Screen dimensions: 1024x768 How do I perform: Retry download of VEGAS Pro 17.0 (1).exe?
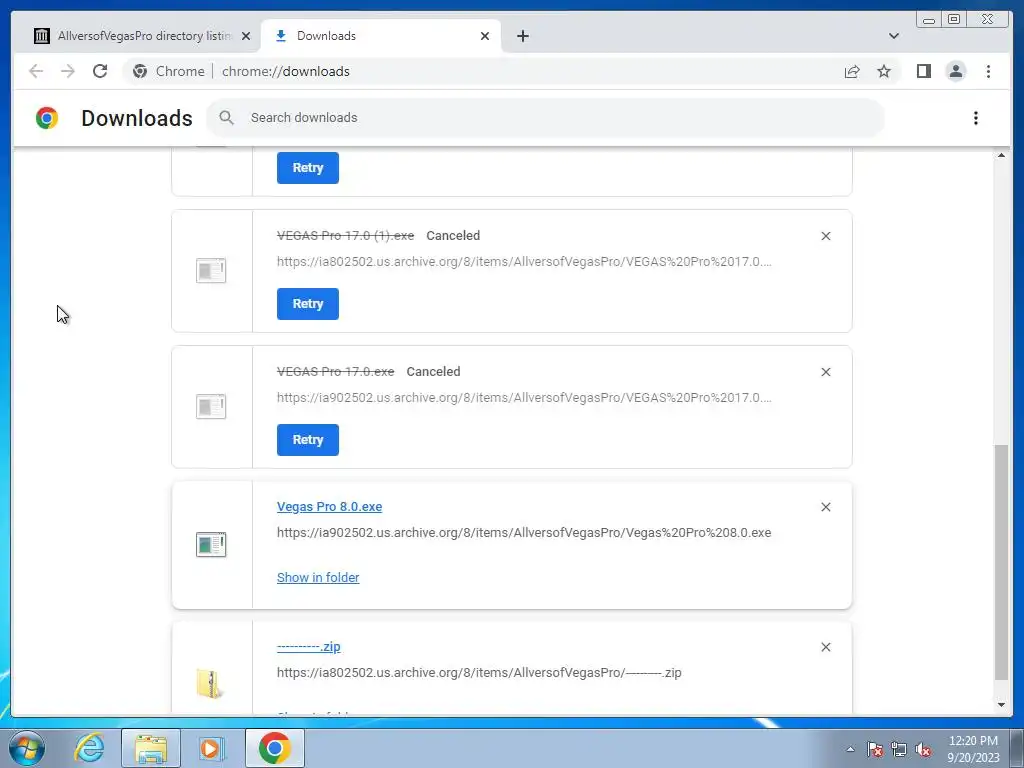(x=308, y=304)
